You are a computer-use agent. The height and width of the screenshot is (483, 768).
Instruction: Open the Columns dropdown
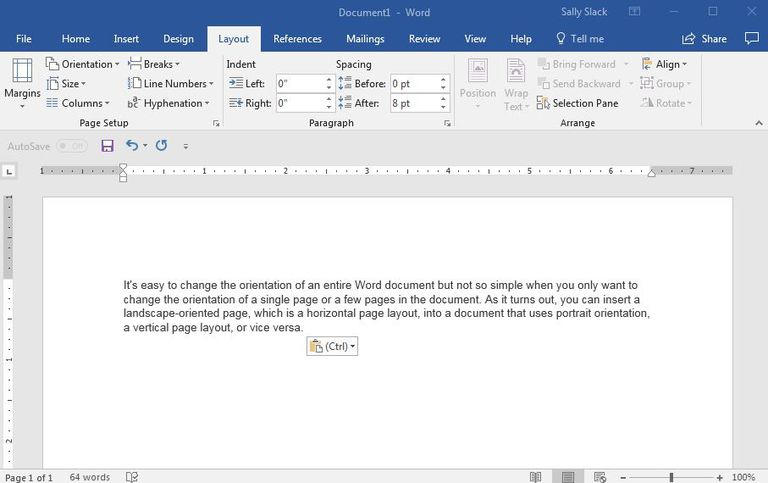(x=78, y=103)
